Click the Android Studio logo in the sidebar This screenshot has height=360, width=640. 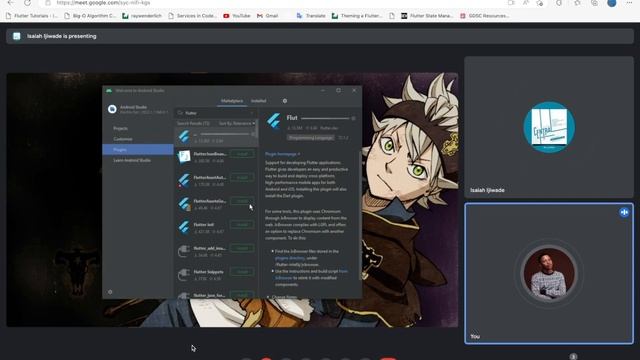tap(112, 109)
